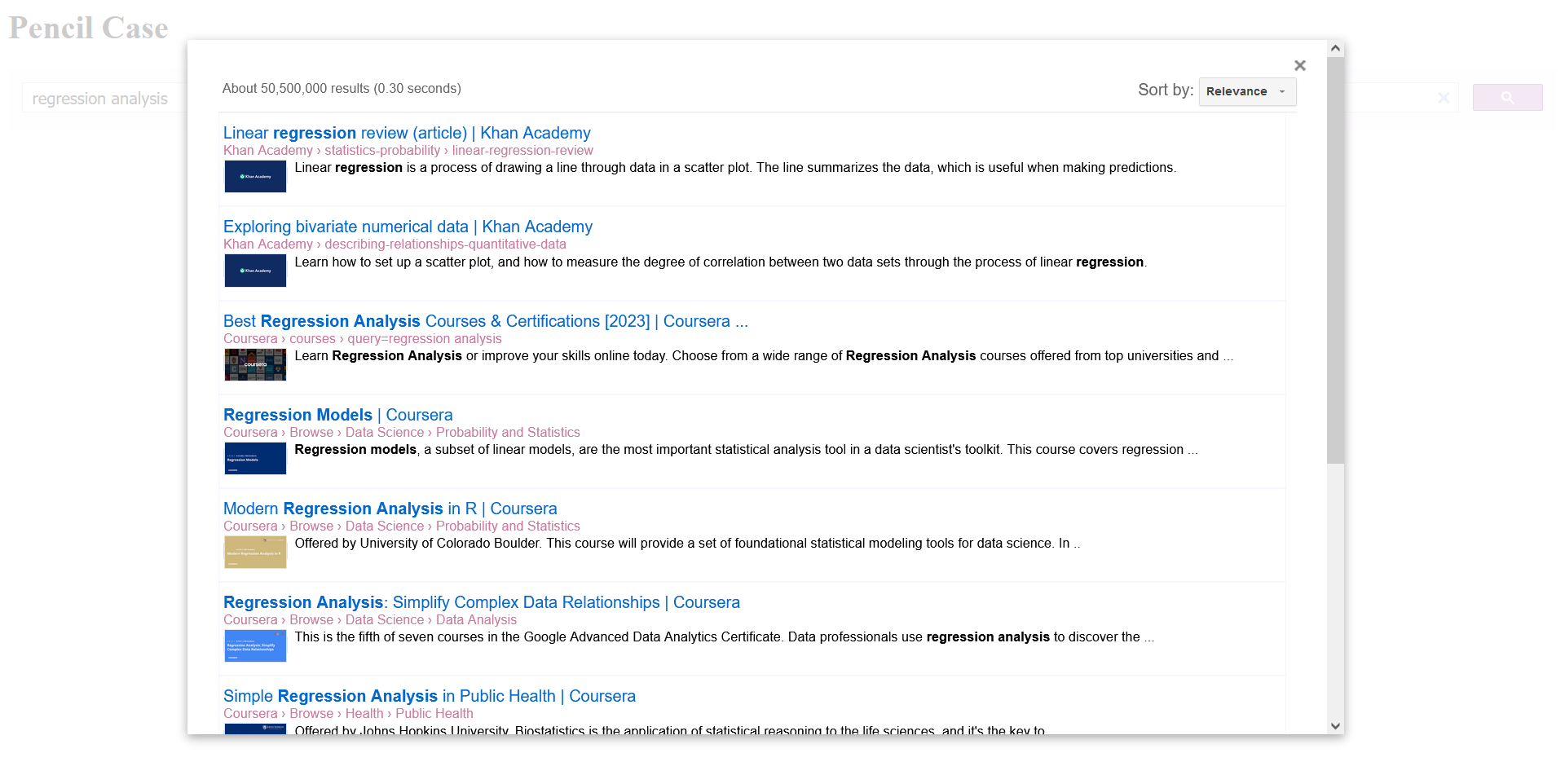Screen dimensions: 1565x784
Task: Click breadcrumb under Modern Regression Analysis in R
Action: [402, 526]
